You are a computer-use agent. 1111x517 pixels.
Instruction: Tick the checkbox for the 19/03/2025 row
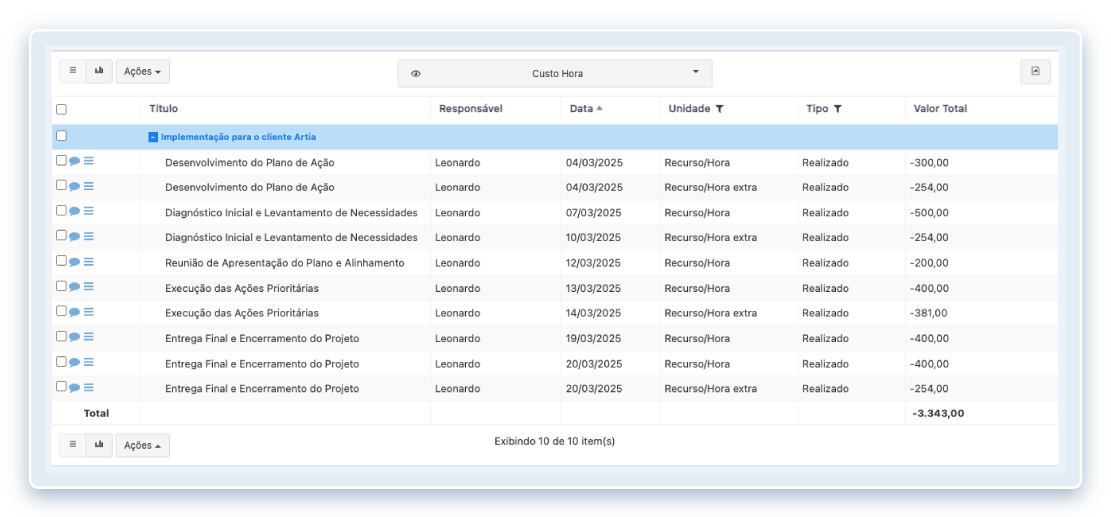click(62, 337)
